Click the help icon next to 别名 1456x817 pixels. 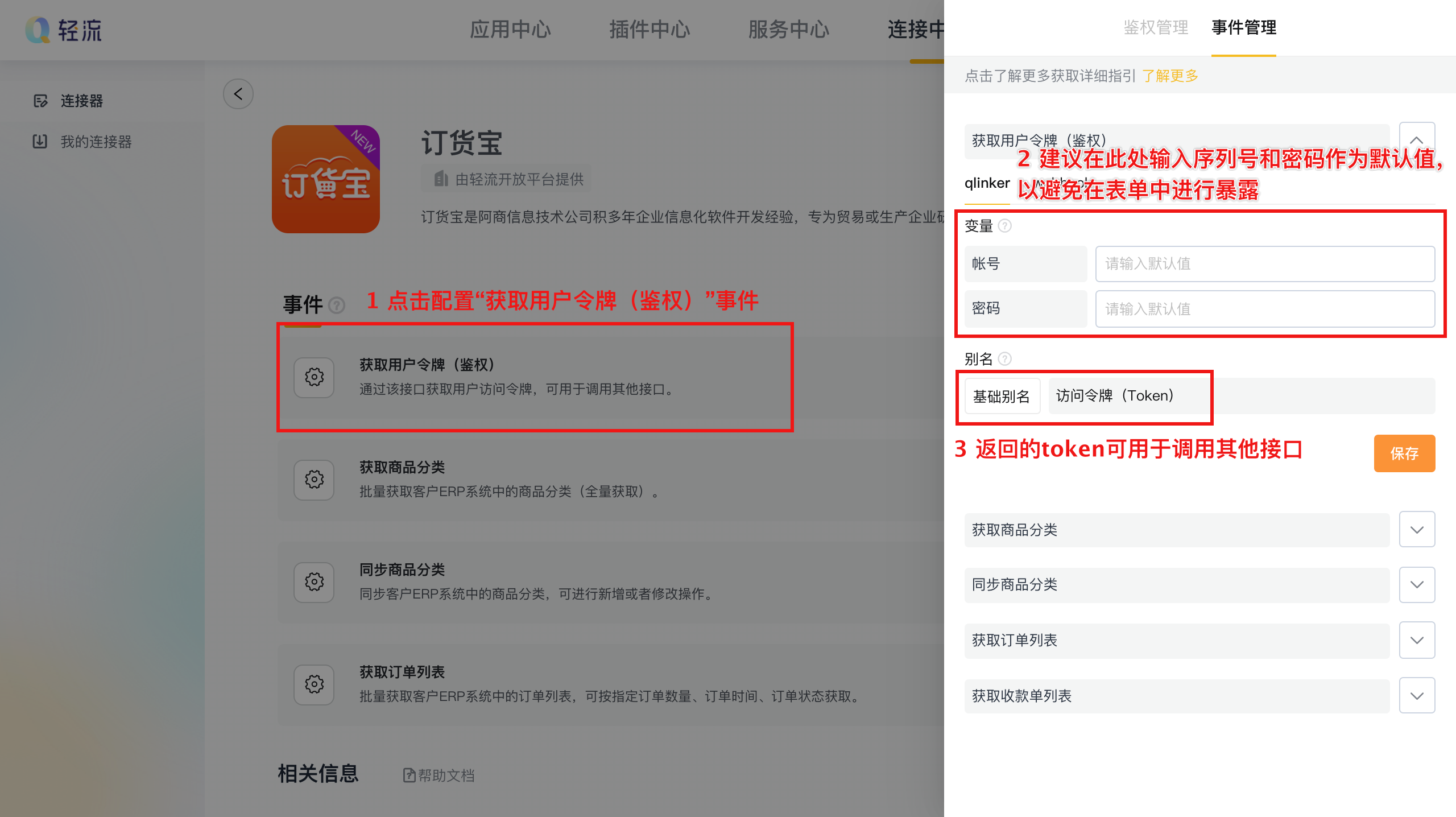[1005, 359]
